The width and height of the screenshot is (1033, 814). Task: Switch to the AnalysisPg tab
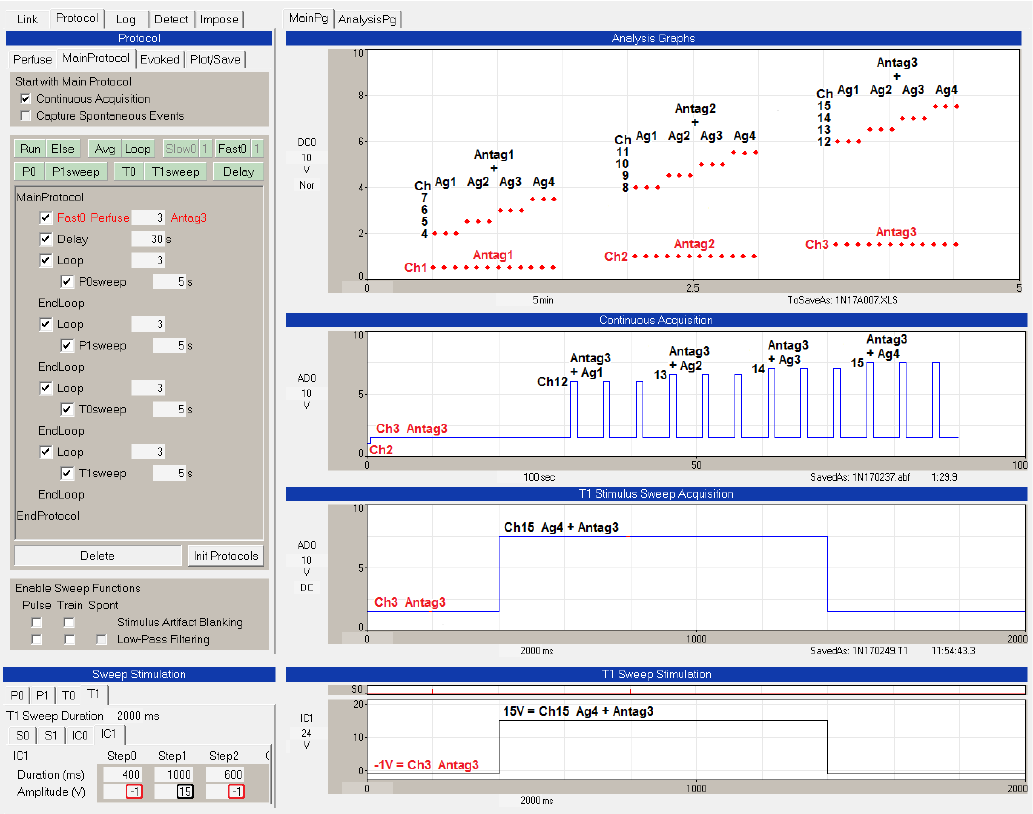click(x=368, y=19)
